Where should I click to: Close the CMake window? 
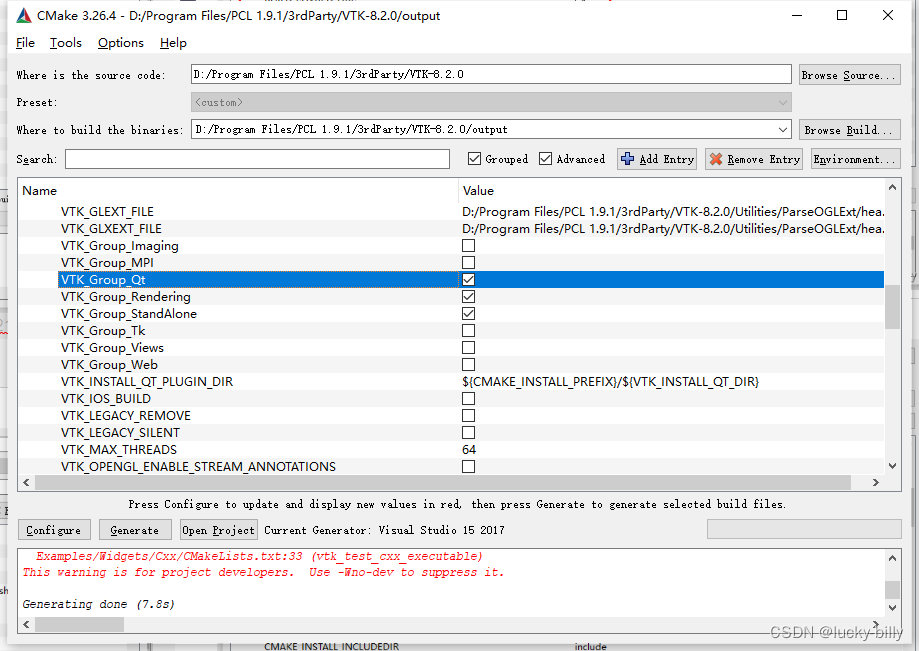tap(888, 15)
